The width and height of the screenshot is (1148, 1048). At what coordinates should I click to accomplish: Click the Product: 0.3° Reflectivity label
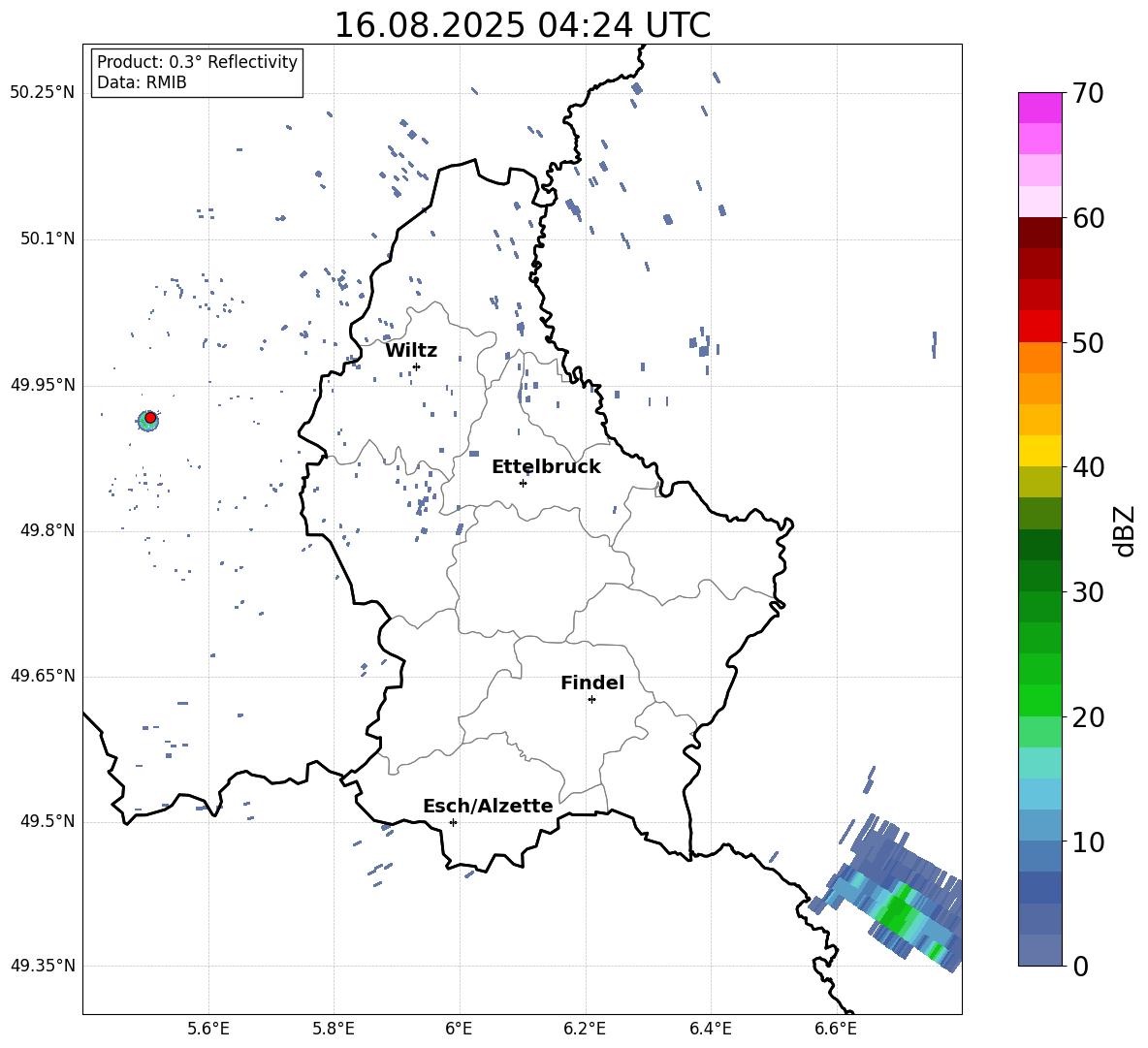[197, 62]
